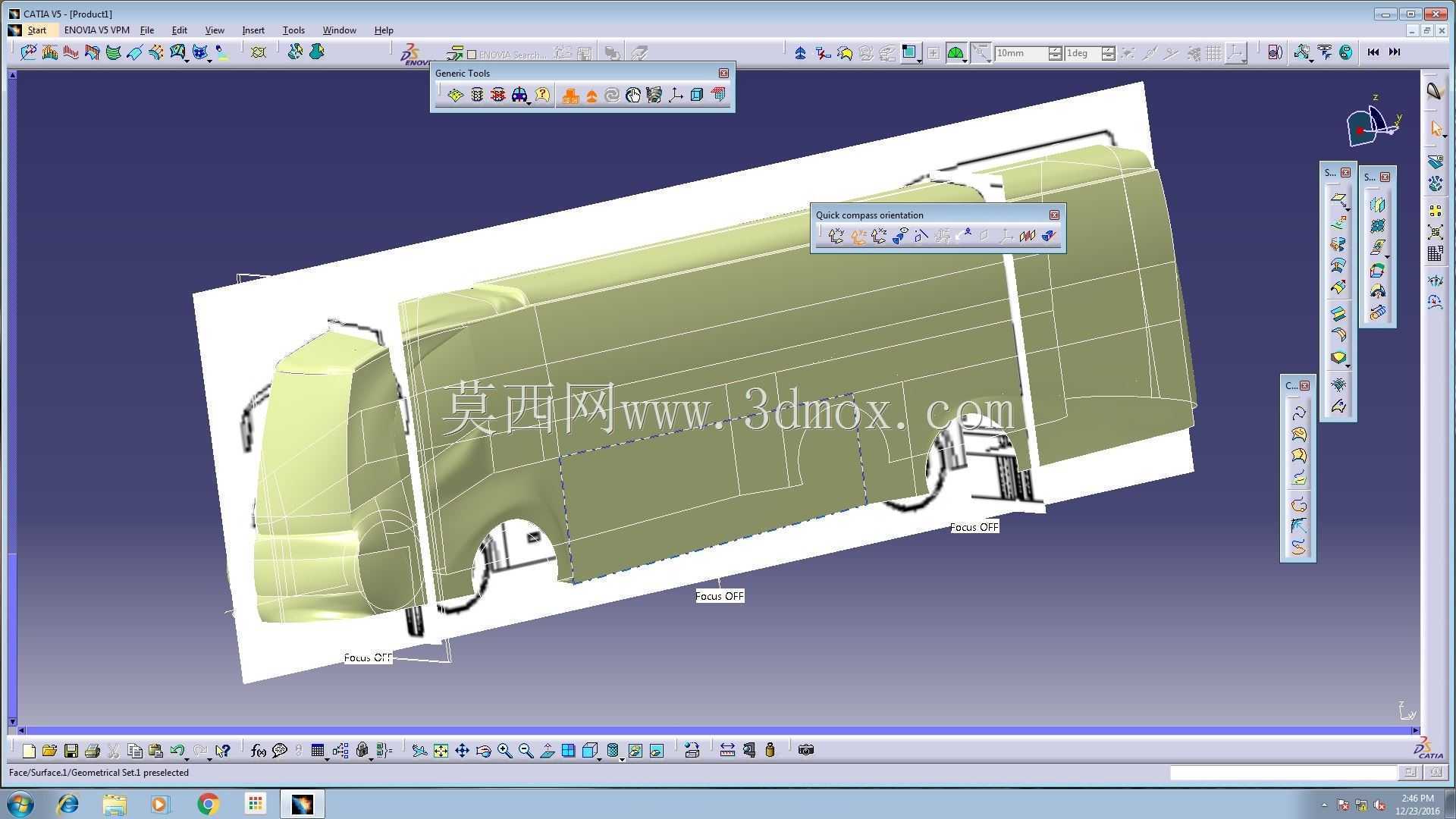Image resolution: width=1456 pixels, height=819 pixels.
Task: Close the Generic Tools toolbar
Action: (x=723, y=74)
